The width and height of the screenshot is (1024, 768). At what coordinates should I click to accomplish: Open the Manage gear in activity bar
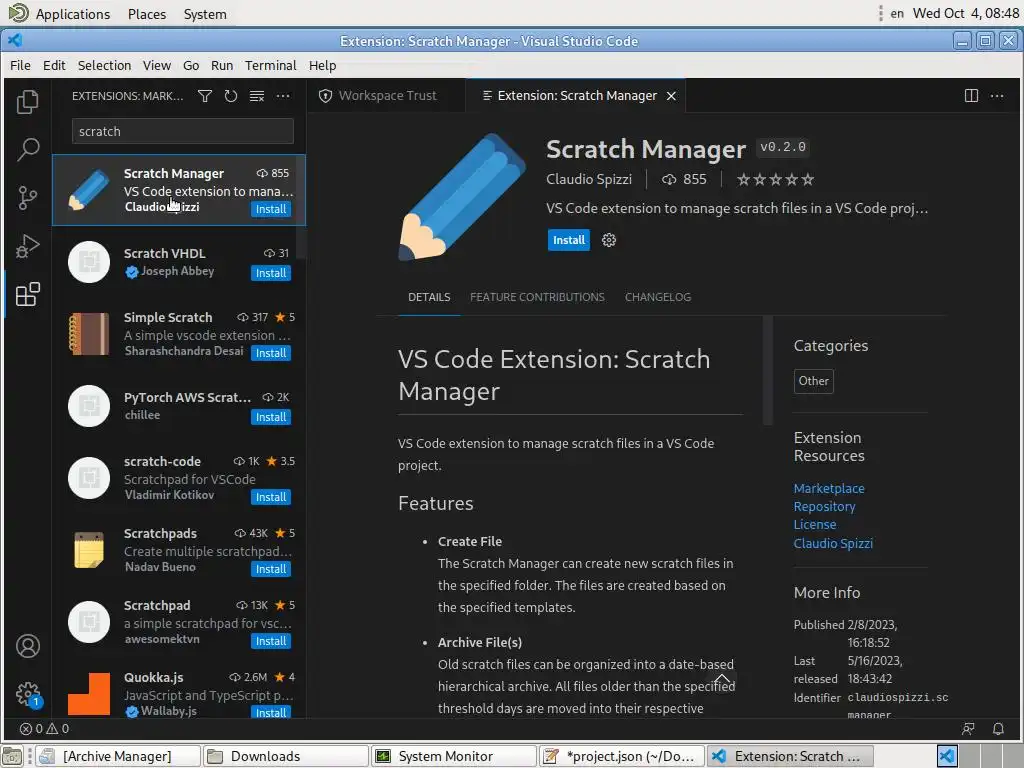pos(27,694)
